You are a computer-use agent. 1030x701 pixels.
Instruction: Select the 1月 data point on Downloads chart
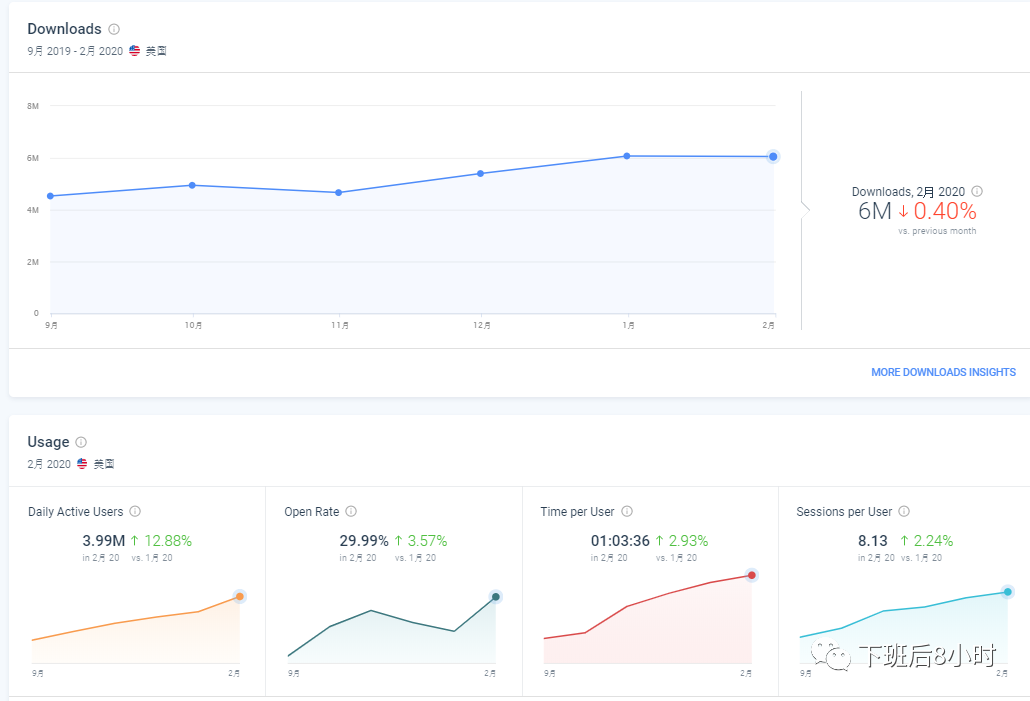pyautogui.click(x=627, y=156)
